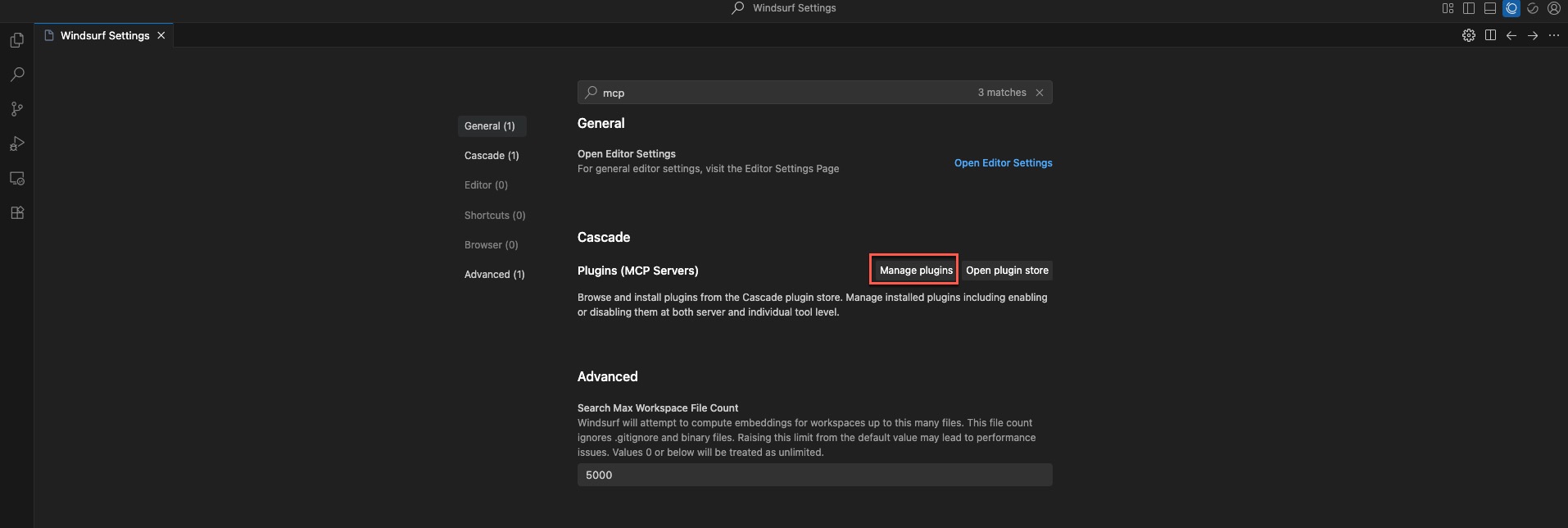Open the More Actions ellipsis menu
Viewport: 1568px width, 528px height.
pyautogui.click(x=1554, y=35)
